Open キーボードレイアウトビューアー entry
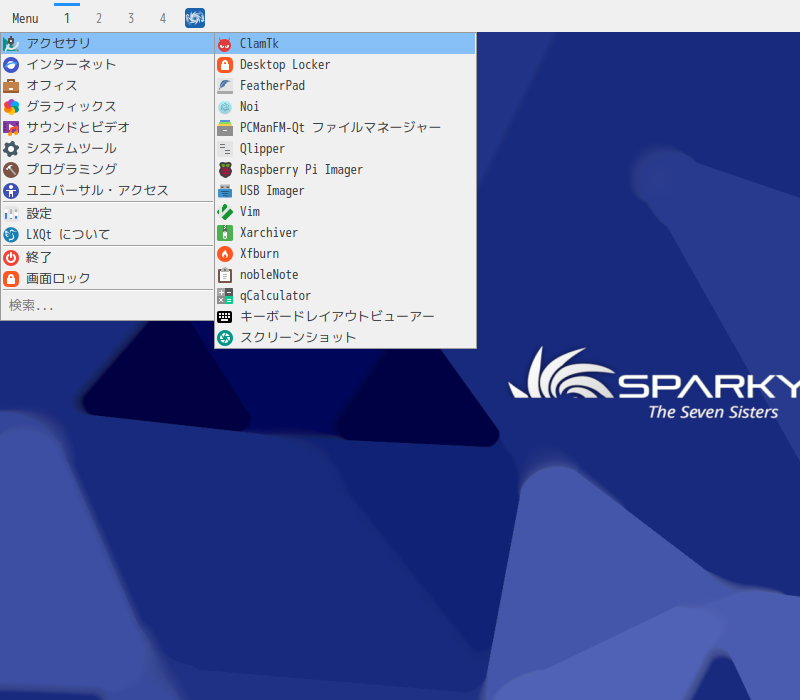Viewport: 800px width, 700px height. 345,317
